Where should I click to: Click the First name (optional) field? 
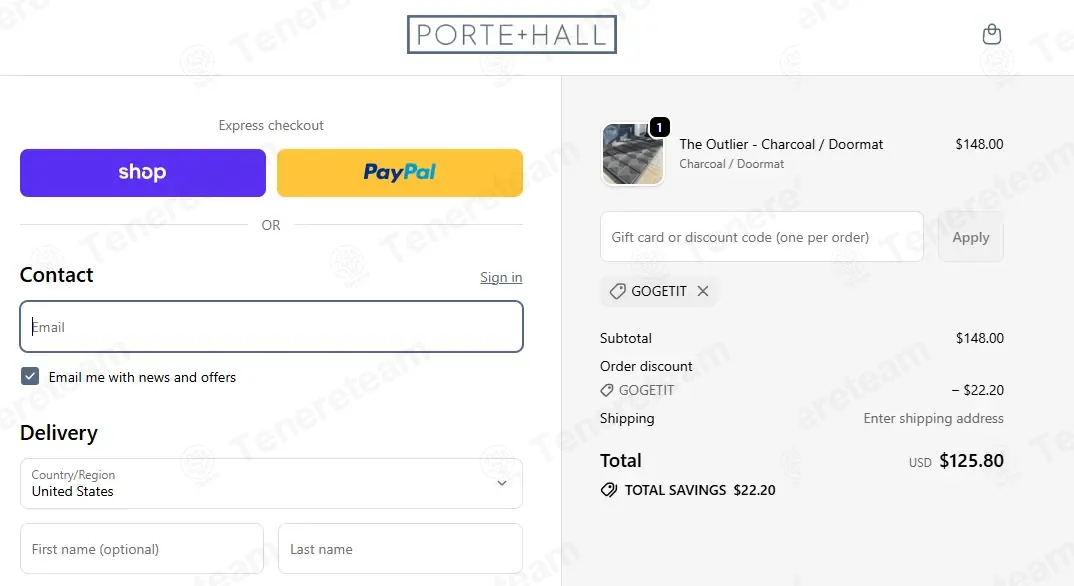tap(142, 549)
